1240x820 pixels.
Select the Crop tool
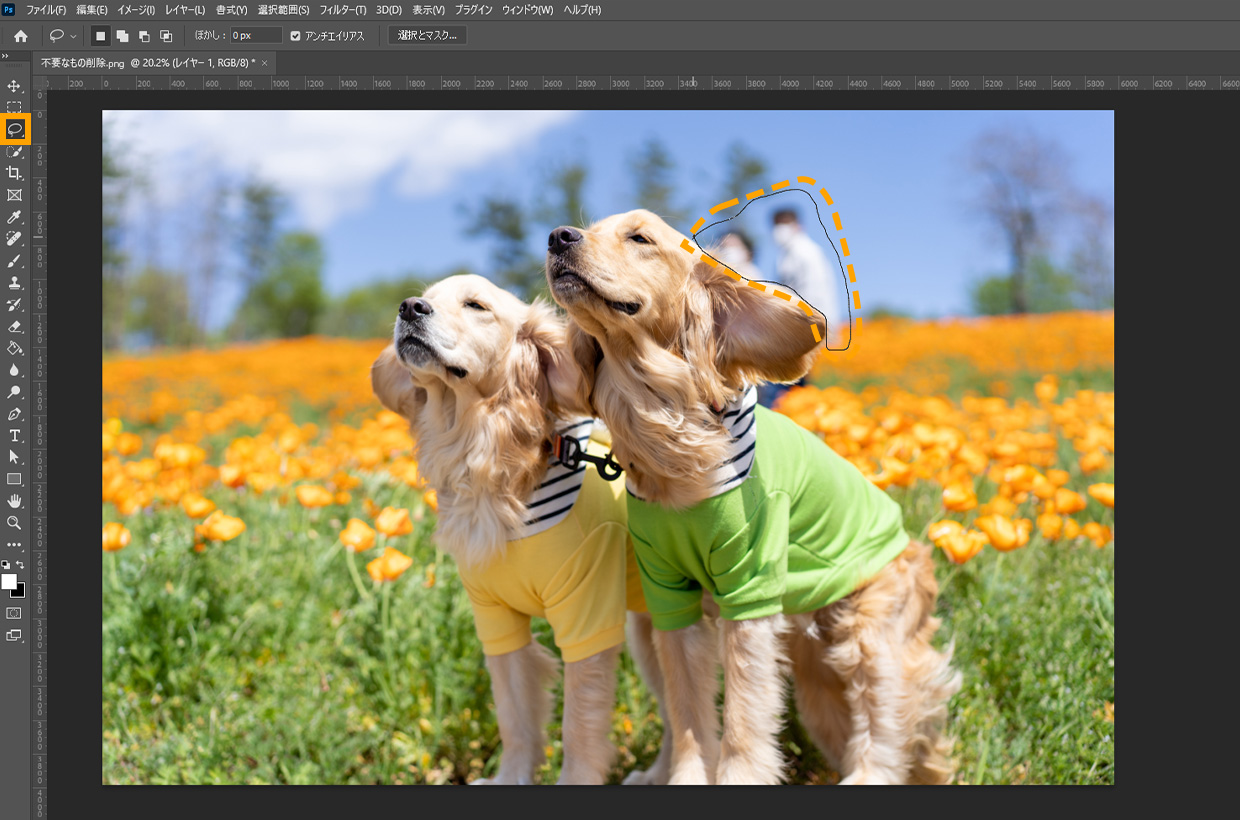[14, 173]
